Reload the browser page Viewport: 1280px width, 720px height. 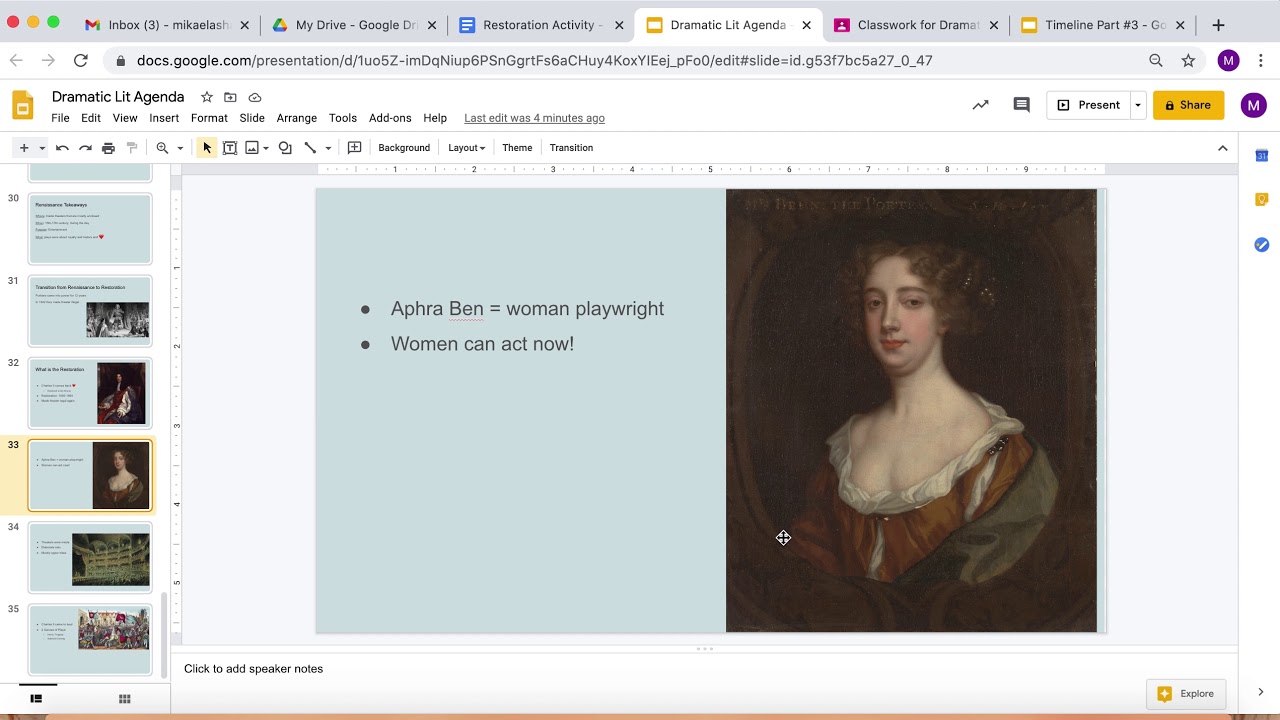pos(81,61)
